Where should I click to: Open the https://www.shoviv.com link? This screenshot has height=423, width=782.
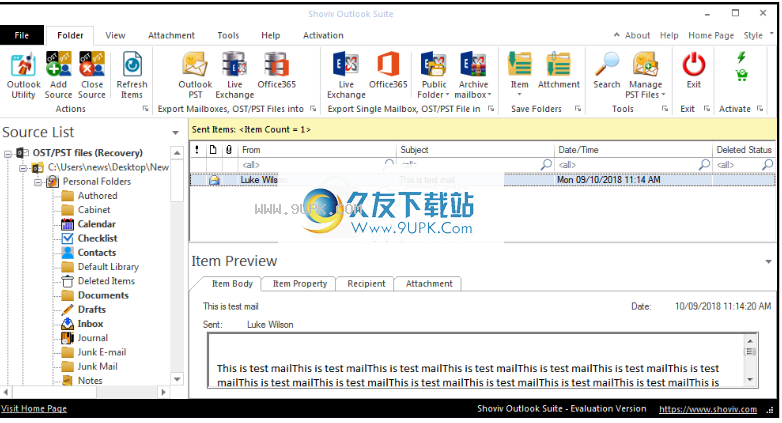pyautogui.click(x=708, y=409)
